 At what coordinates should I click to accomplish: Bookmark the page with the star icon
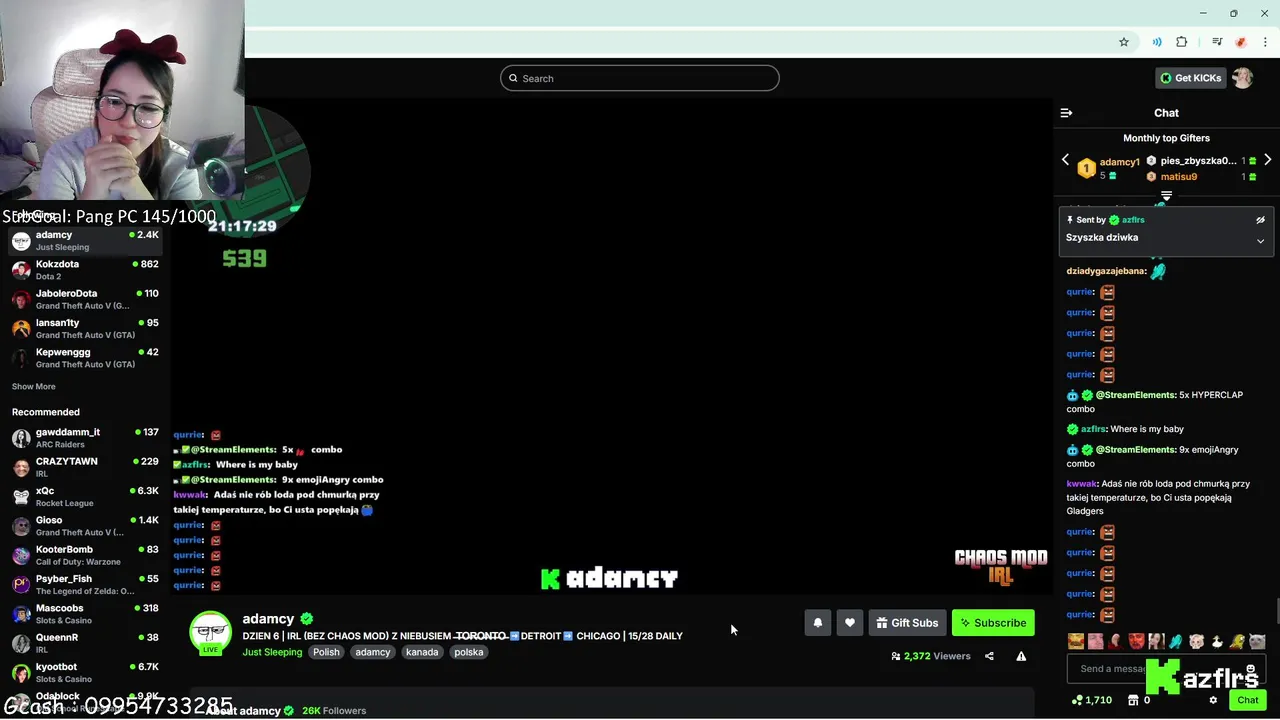pos(1124,42)
